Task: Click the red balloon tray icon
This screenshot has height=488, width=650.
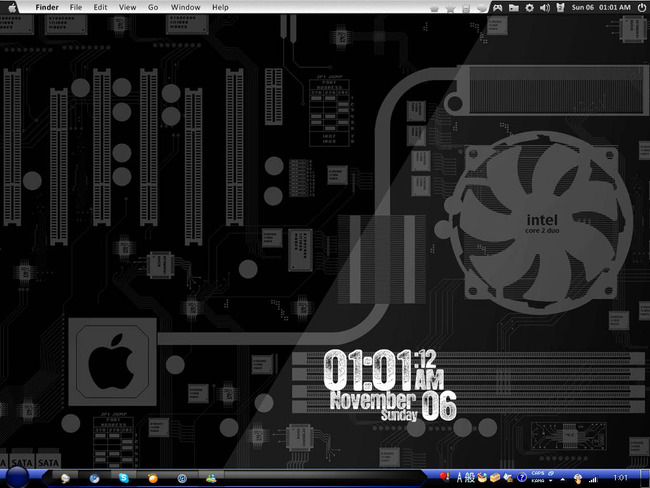Action: point(445,477)
